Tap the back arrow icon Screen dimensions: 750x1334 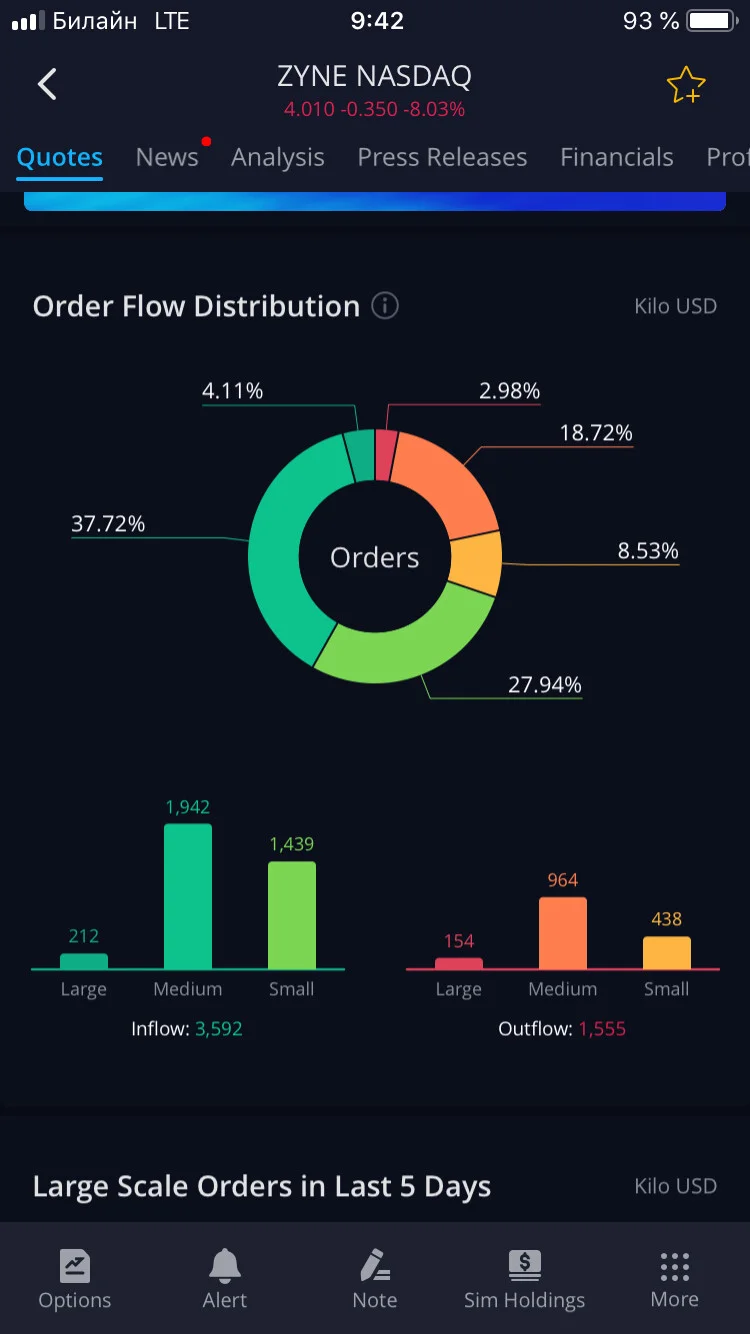coord(47,85)
